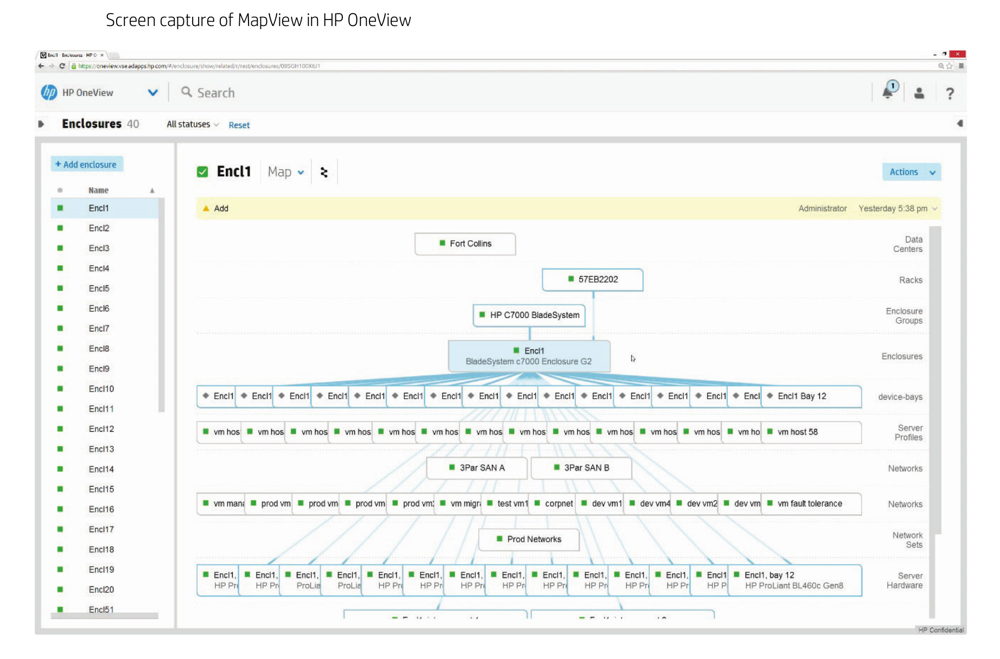Image resolution: width=1000 pixels, height=659 pixels.
Task: Click the status column header dot
Action: click(x=60, y=190)
